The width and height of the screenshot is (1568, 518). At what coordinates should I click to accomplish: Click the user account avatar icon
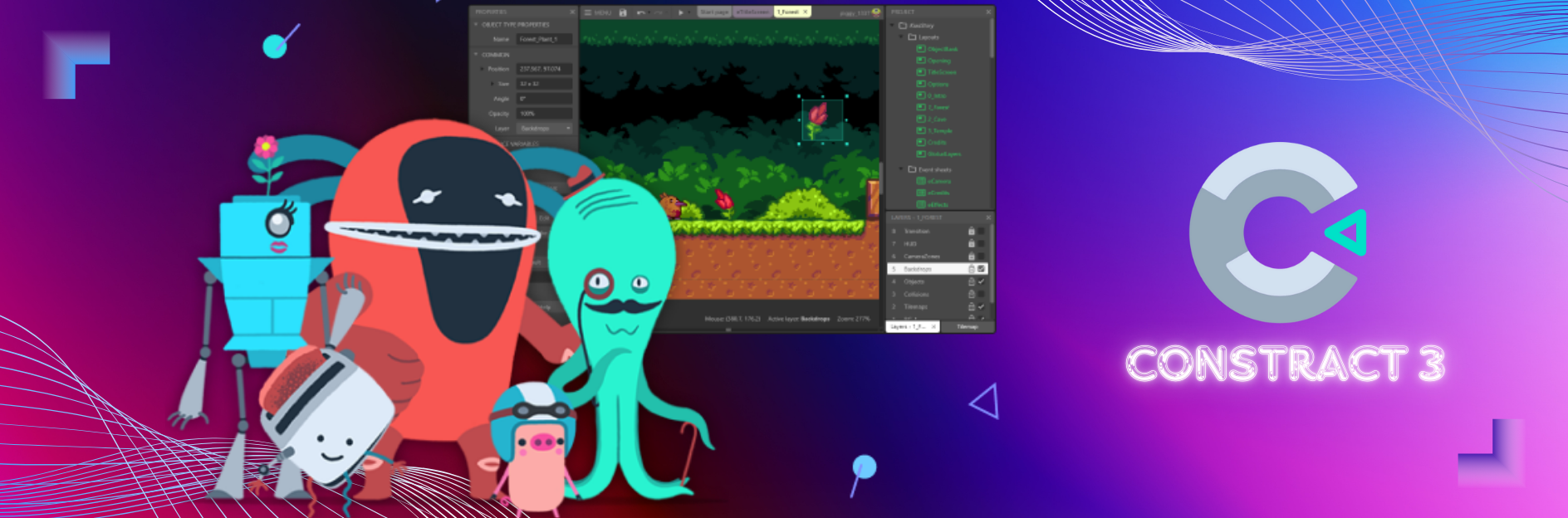875,12
